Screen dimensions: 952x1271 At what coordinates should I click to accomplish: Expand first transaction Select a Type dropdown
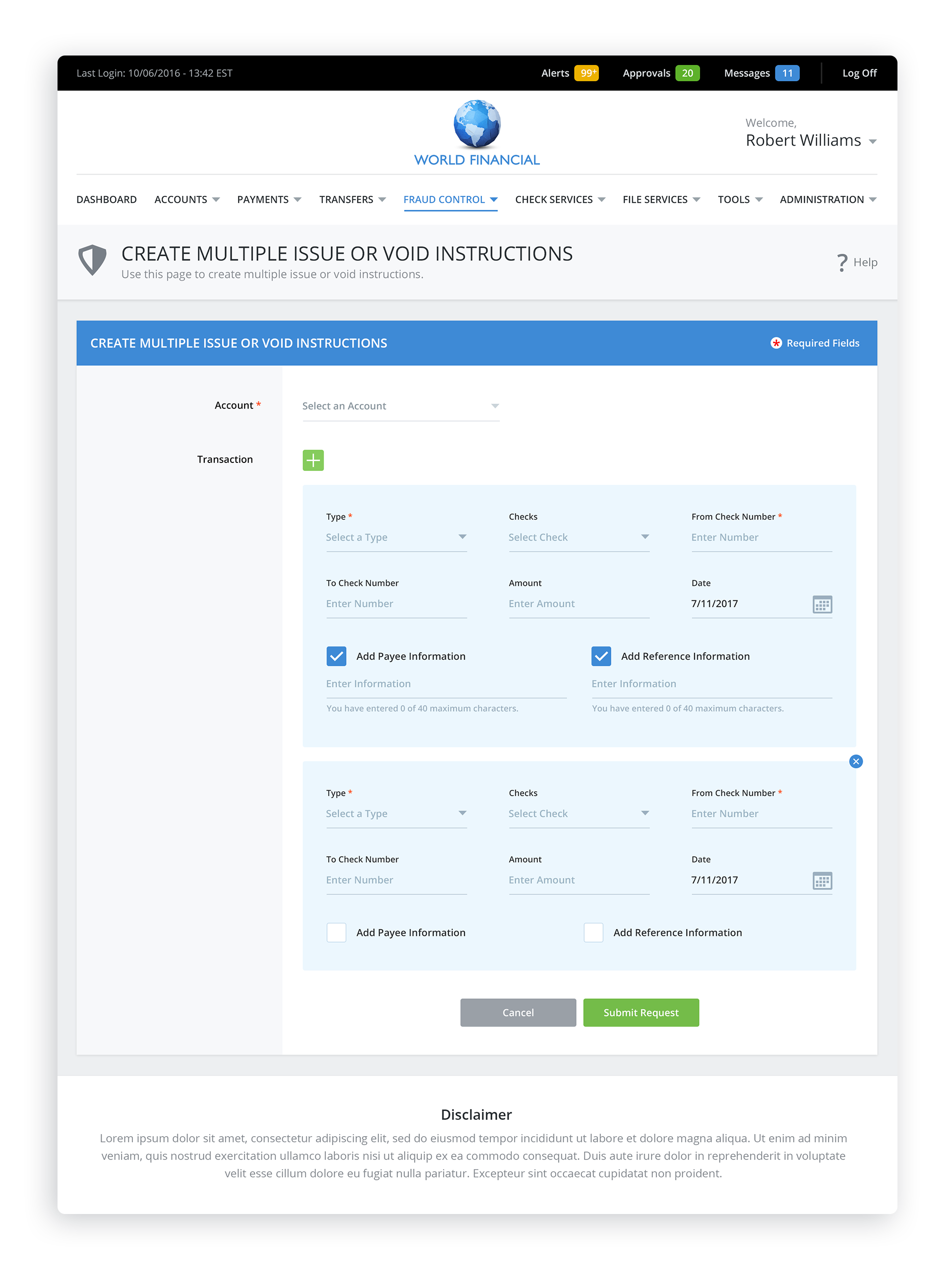[396, 537]
